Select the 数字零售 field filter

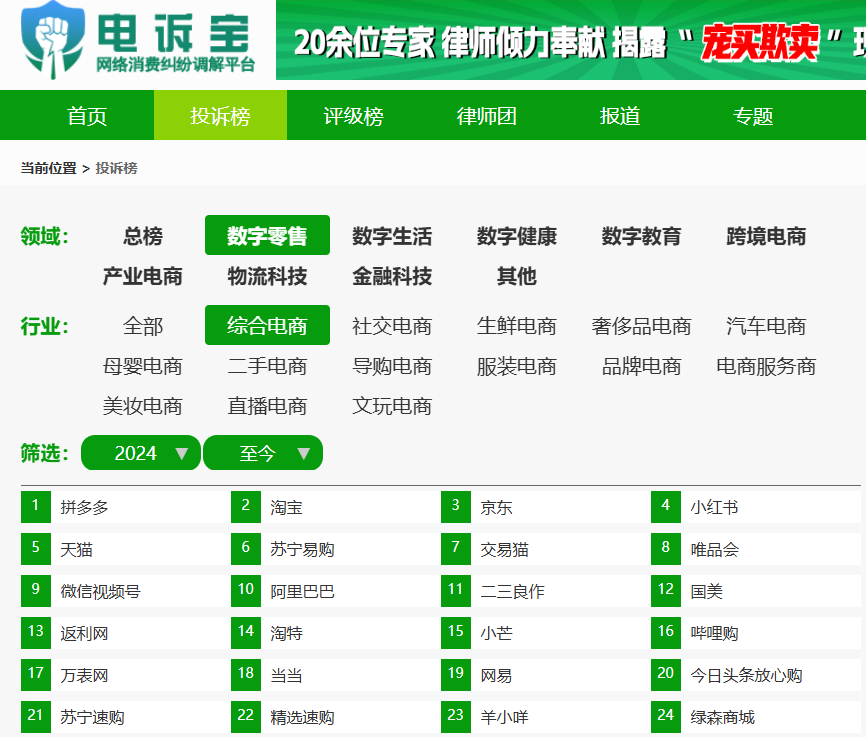tap(267, 235)
